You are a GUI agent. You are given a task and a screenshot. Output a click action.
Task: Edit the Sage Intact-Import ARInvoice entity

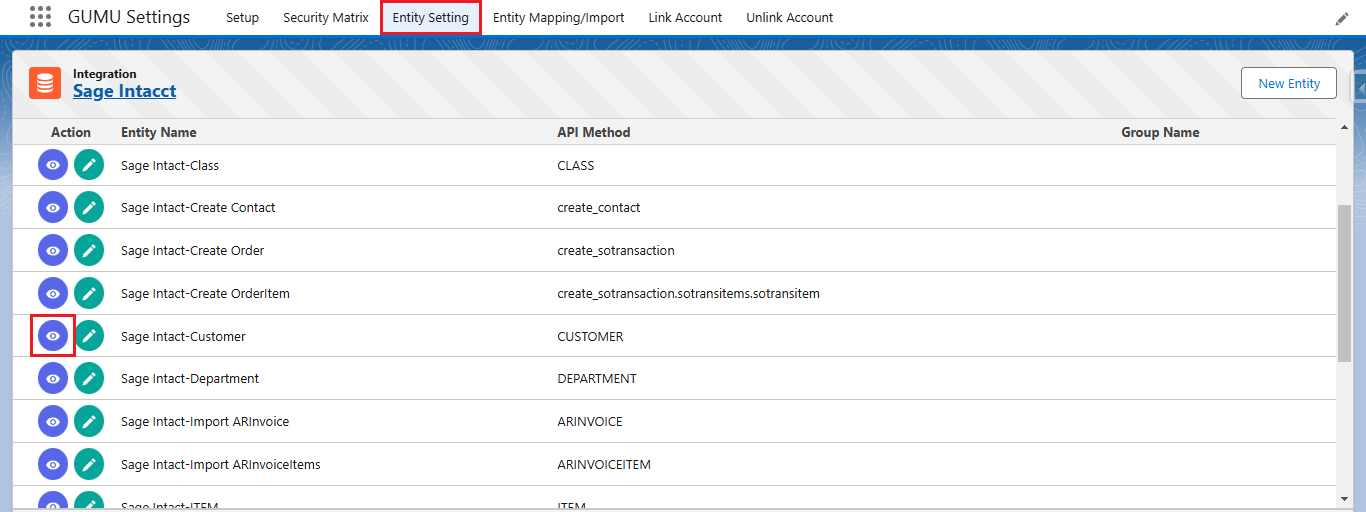(89, 422)
